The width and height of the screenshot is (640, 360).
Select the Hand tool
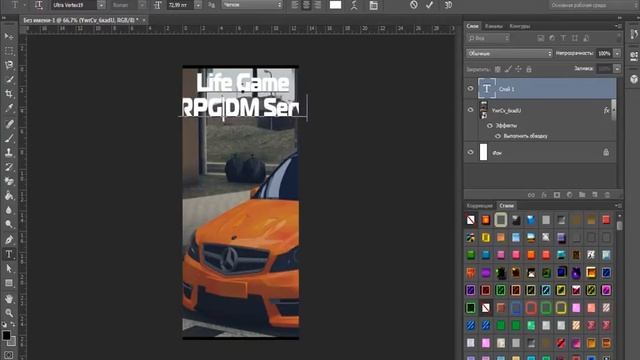(x=9, y=298)
